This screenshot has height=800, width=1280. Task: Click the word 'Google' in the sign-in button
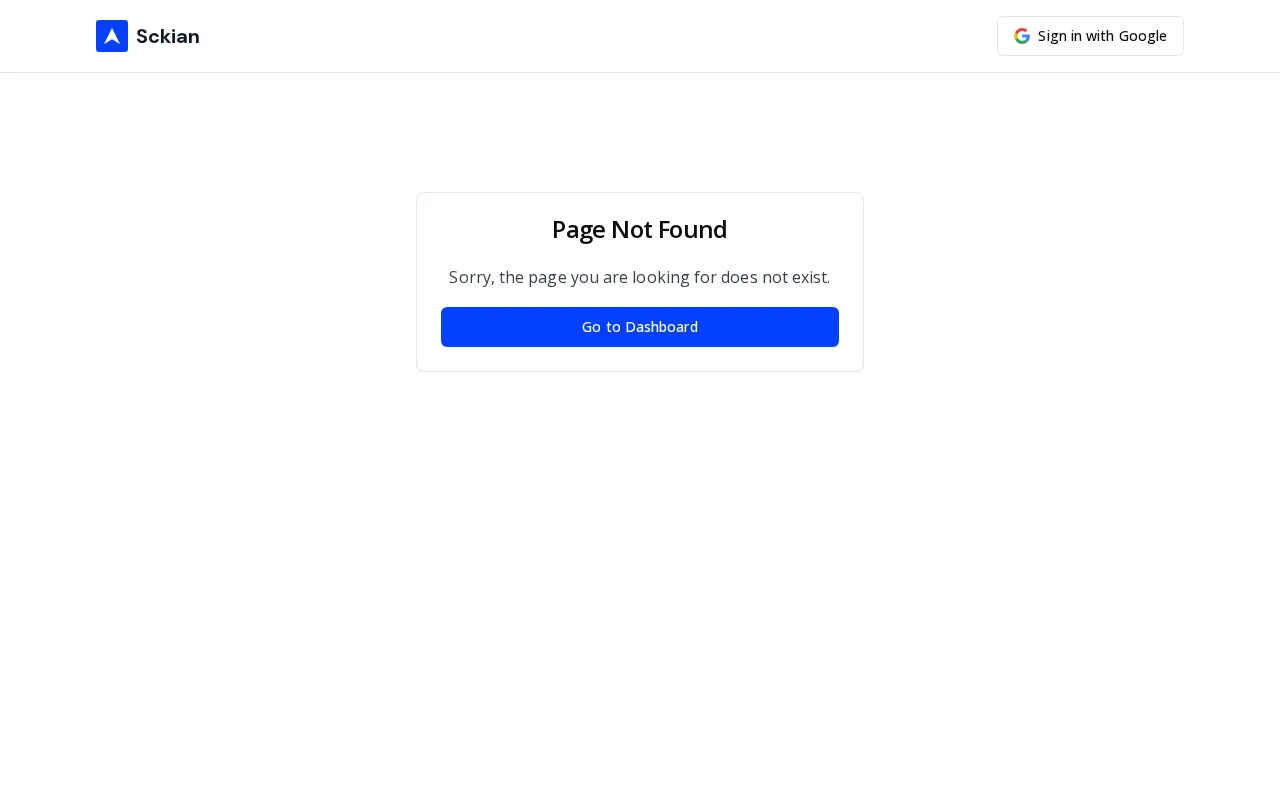coord(1142,36)
